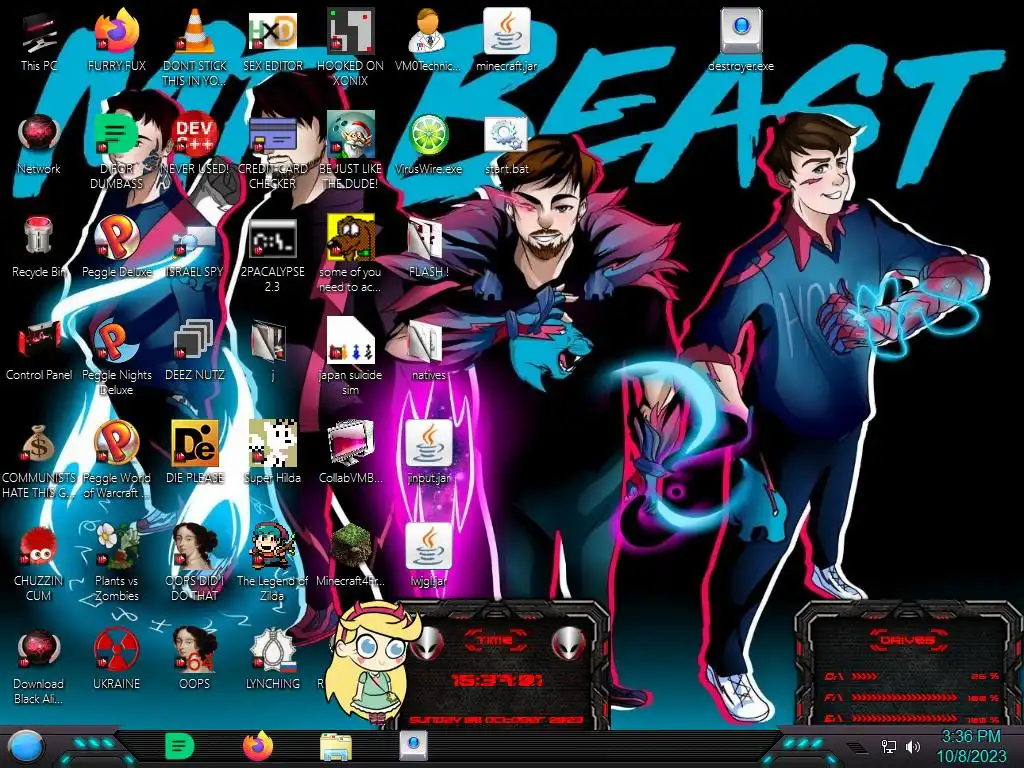Open the OOPS portrait shortcut with 64
This screenshot has height=768, width=1024.
pyautogui.click(x=194, y=658)
